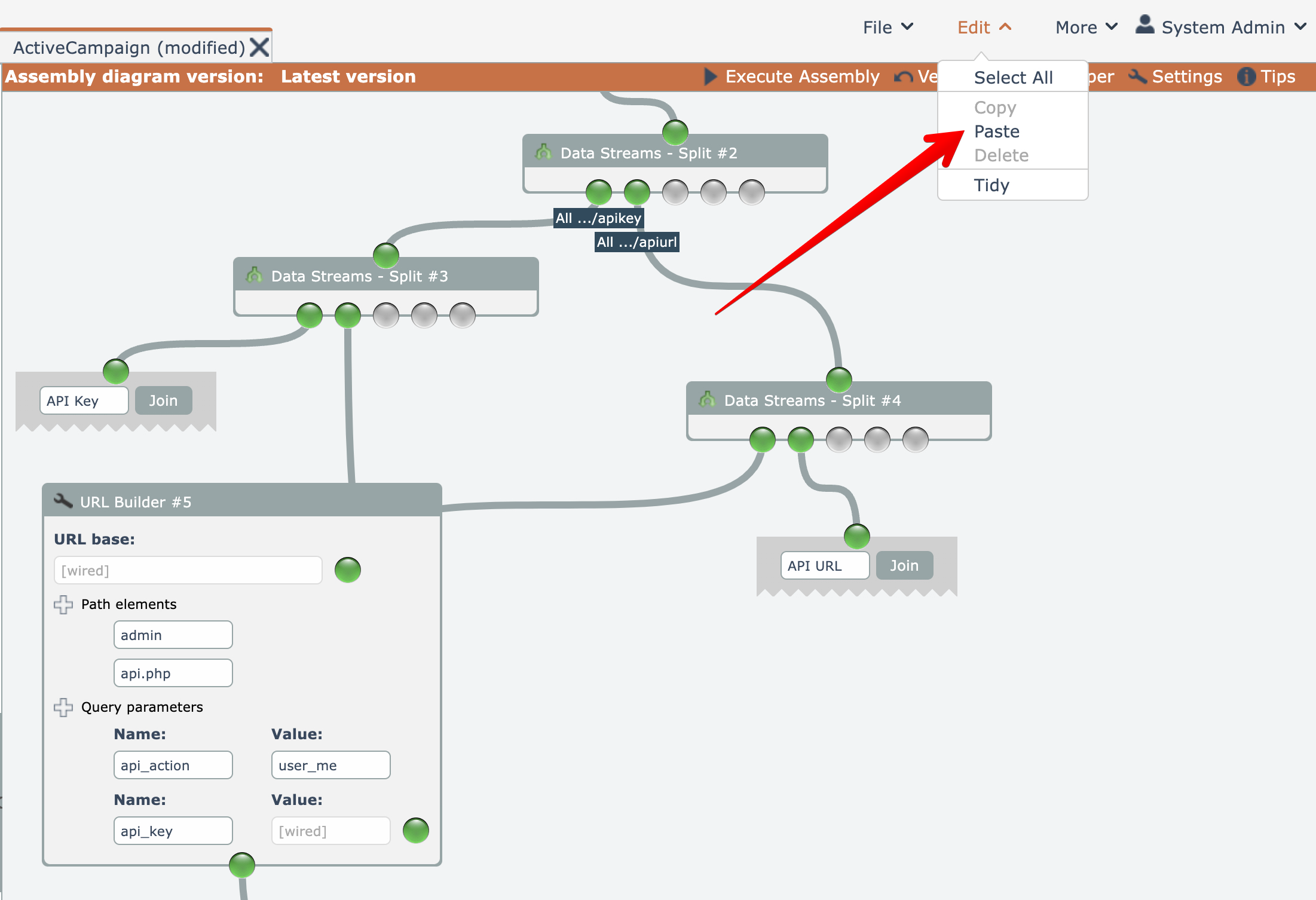Add a query parameter with the plus icon
The height and width of the screenshot is (900, 1316).
pos(63,707)
